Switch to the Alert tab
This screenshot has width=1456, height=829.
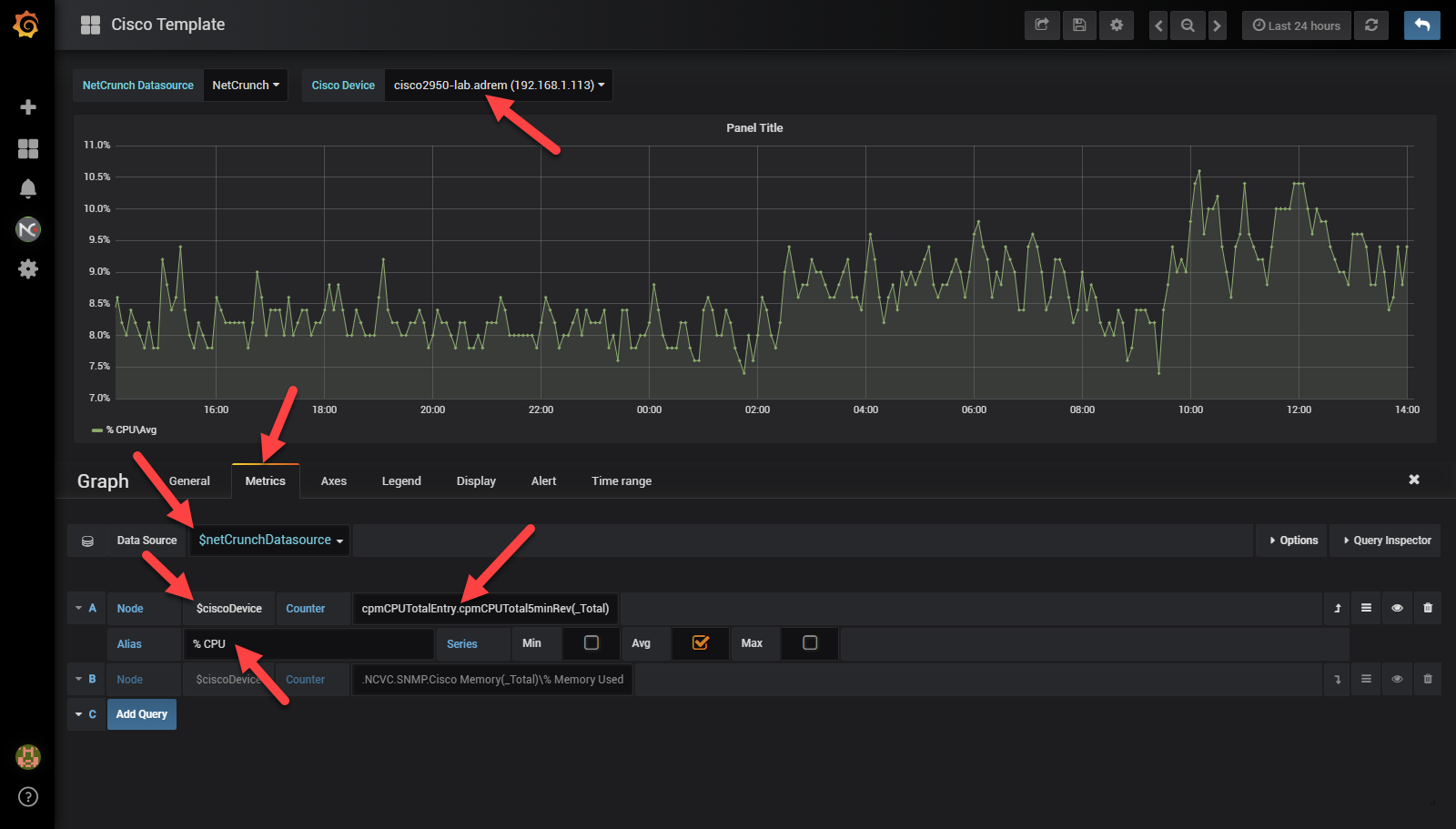(x=544, y=481)
